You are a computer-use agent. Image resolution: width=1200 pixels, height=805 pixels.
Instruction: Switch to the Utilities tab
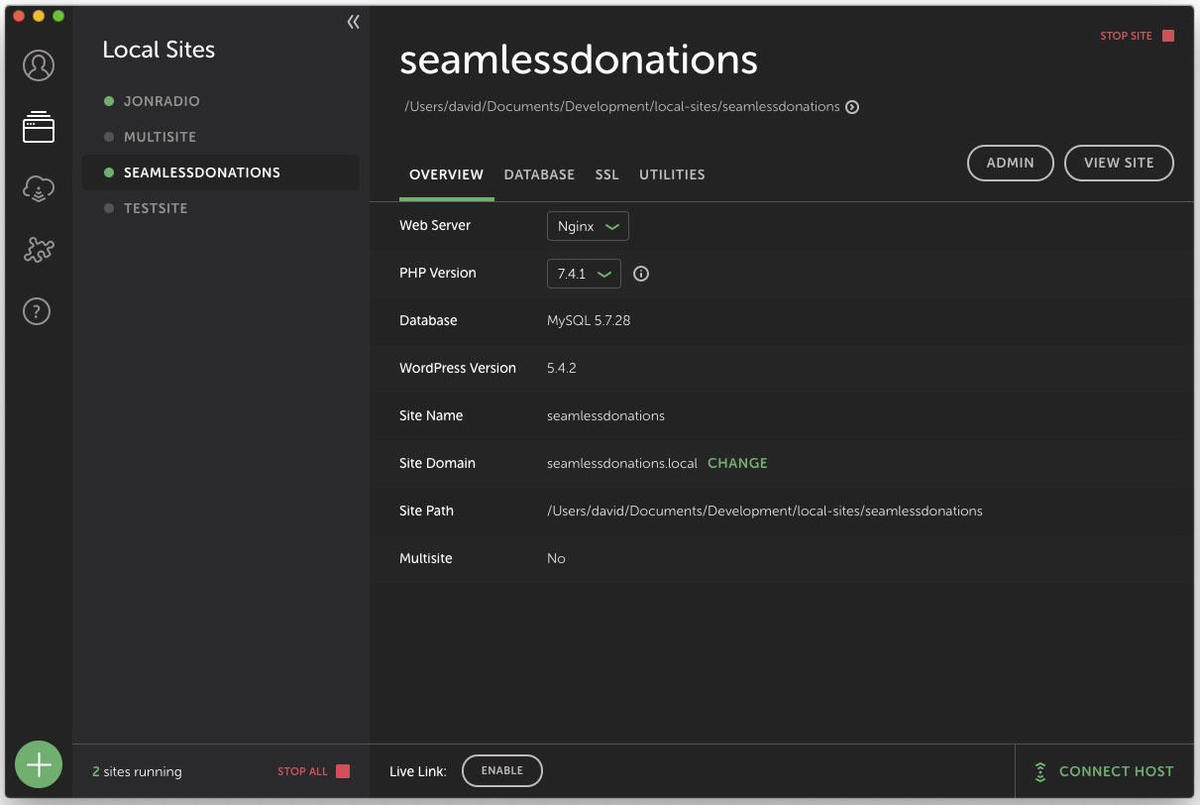pos(672,174)
